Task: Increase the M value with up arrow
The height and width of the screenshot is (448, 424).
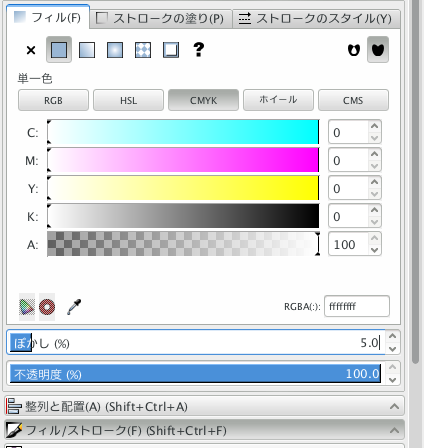Action: pyautogui.click(x=375, y=154)
